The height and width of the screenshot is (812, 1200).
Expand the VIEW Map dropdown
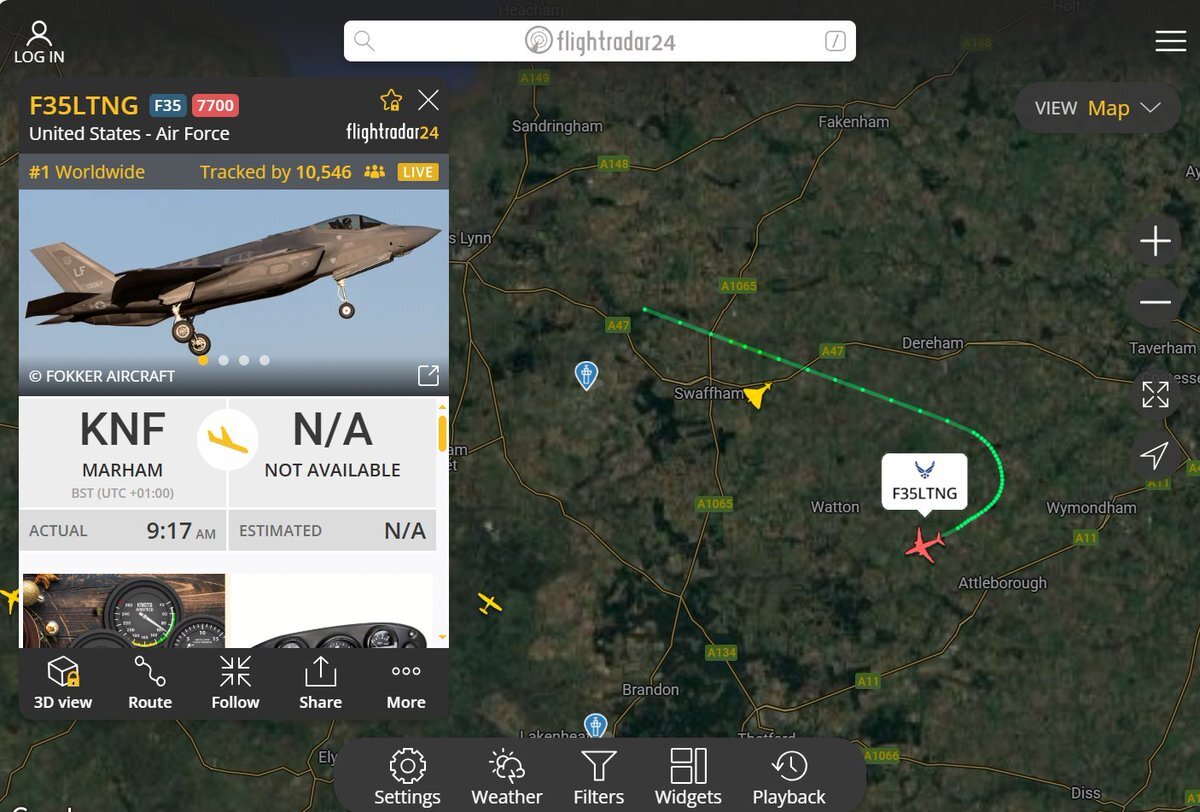pos(1097,108)
